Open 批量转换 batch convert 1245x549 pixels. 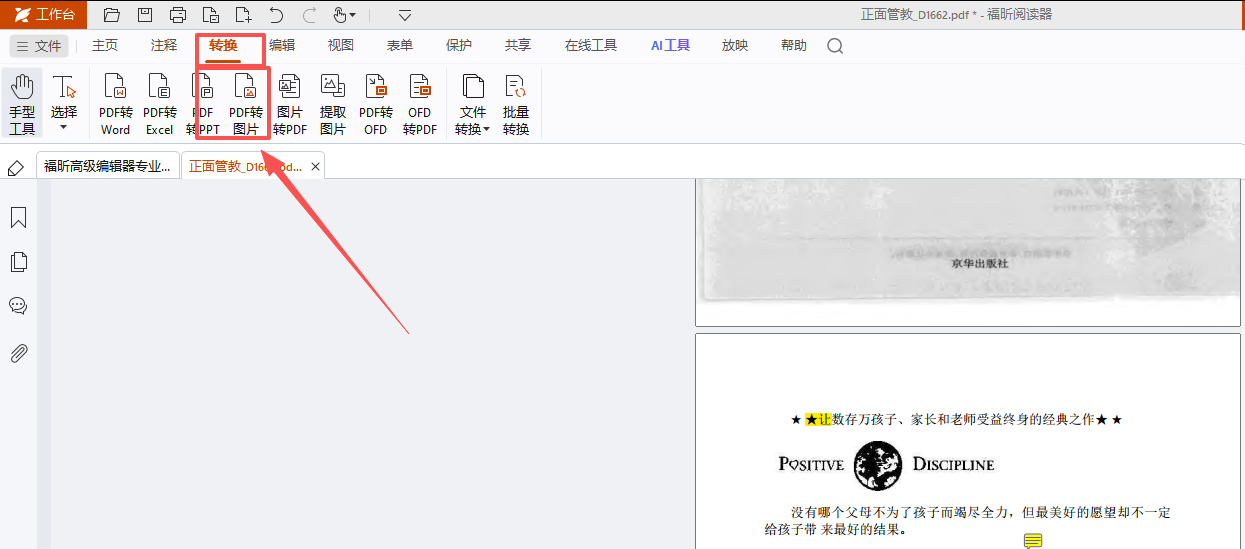coord(516,104)
